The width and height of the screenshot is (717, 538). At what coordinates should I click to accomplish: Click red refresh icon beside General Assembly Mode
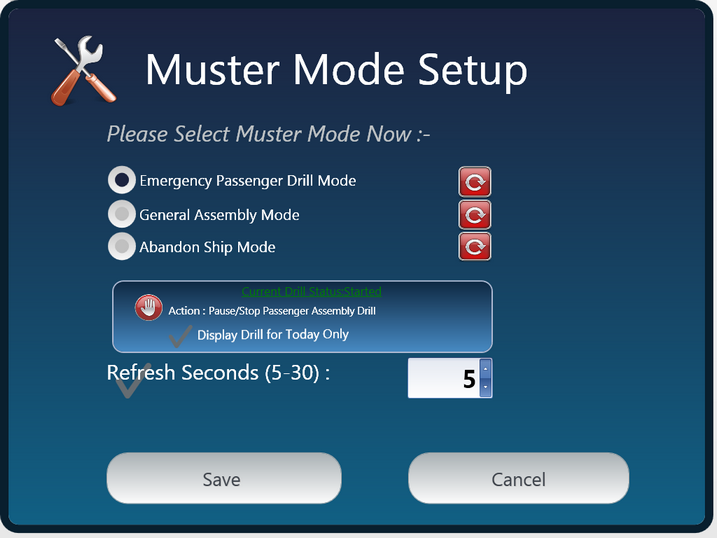click(x=475, y=214)
